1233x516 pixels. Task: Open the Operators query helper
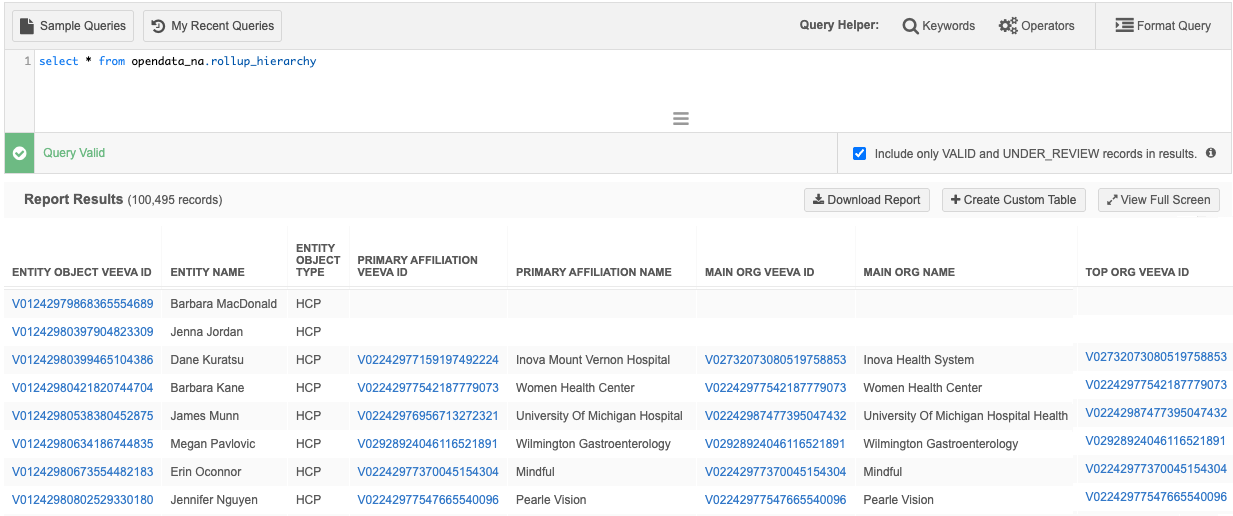point(1036,26)
